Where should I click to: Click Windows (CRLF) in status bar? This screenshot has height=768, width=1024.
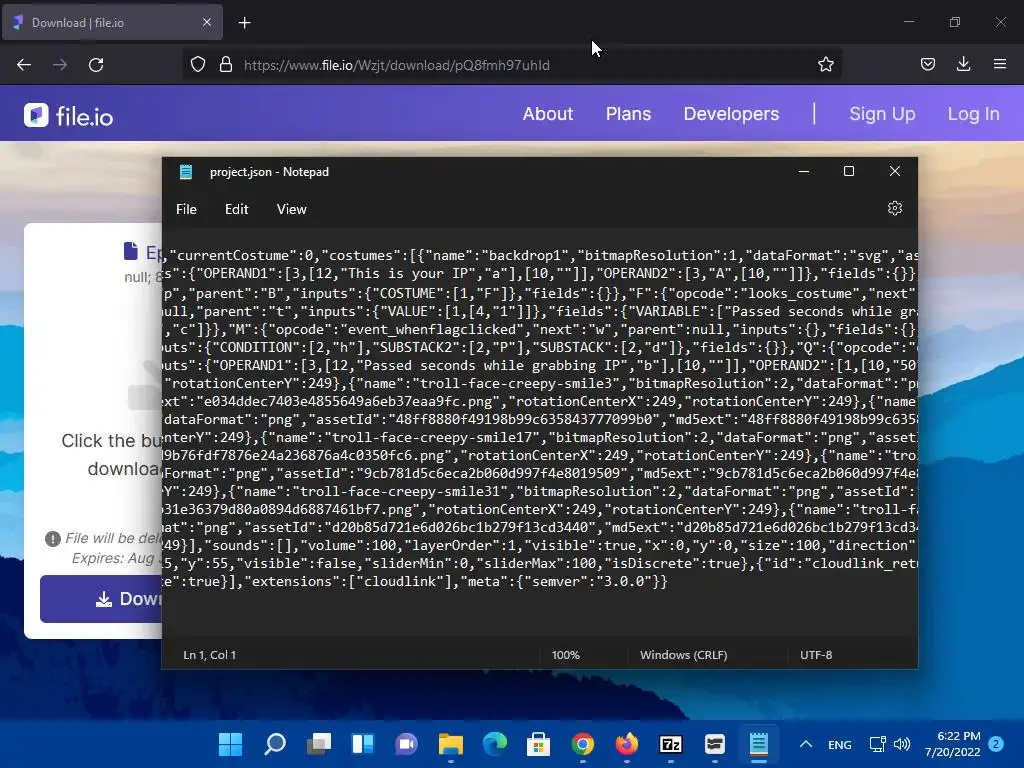pyautogui.click(x=683, y=654)
